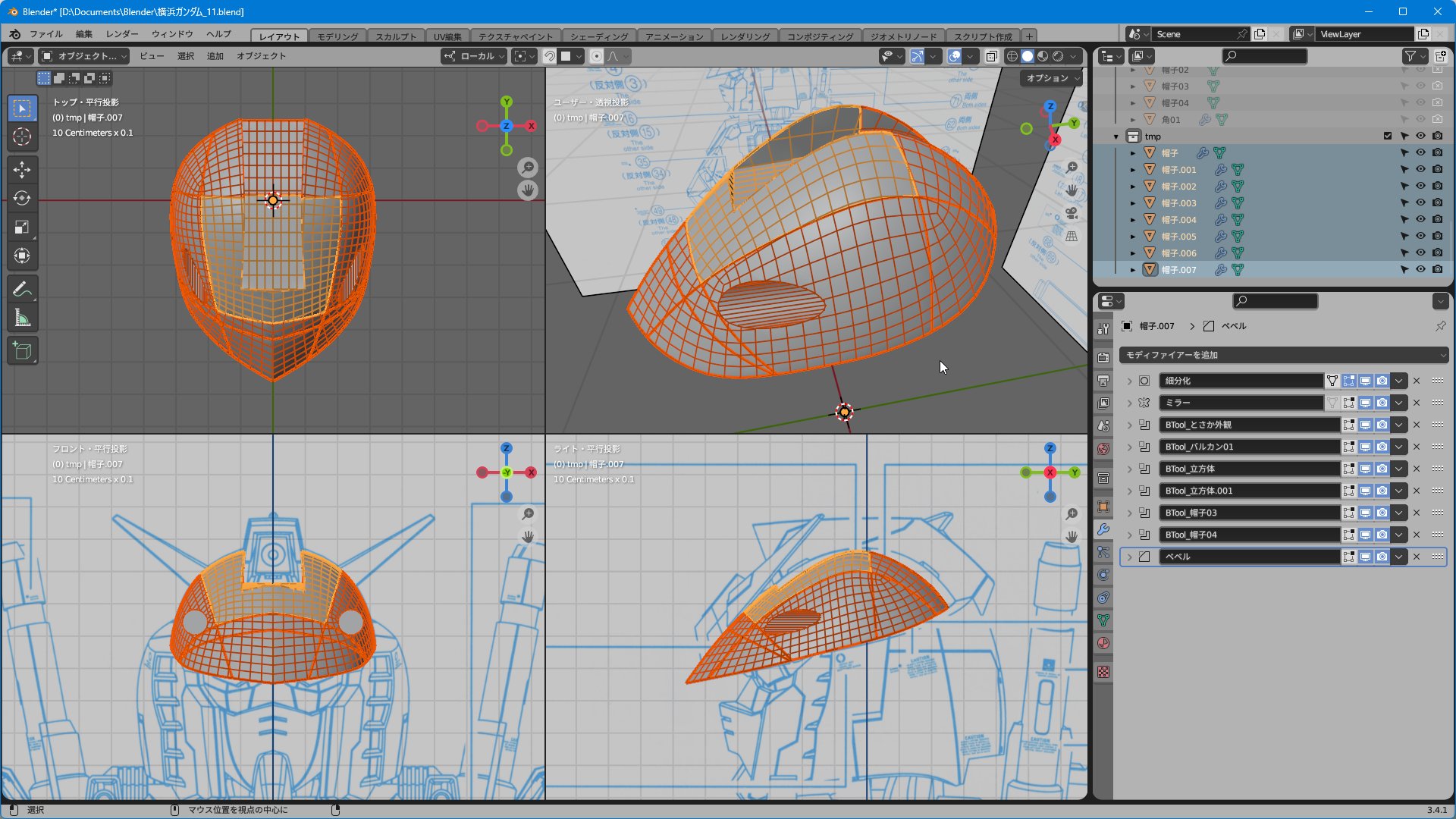Viewport: 1456px width, 819px height.
Task: Hide 帽子.003 object with eye icon
Action: tap(1420, 203)
